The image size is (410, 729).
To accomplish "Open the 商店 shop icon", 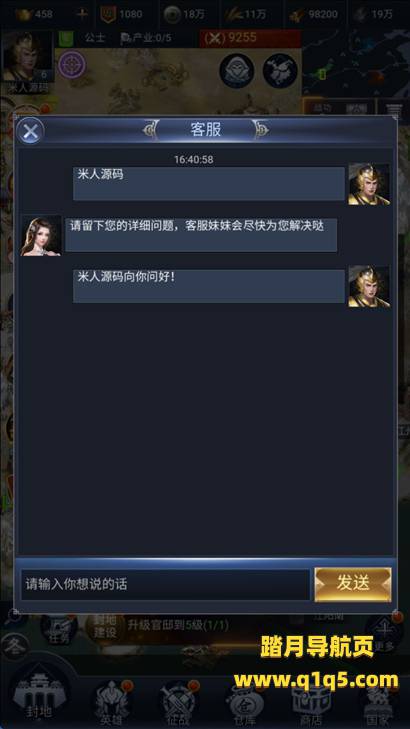I will pyautogui.click(x=311, y=704).
